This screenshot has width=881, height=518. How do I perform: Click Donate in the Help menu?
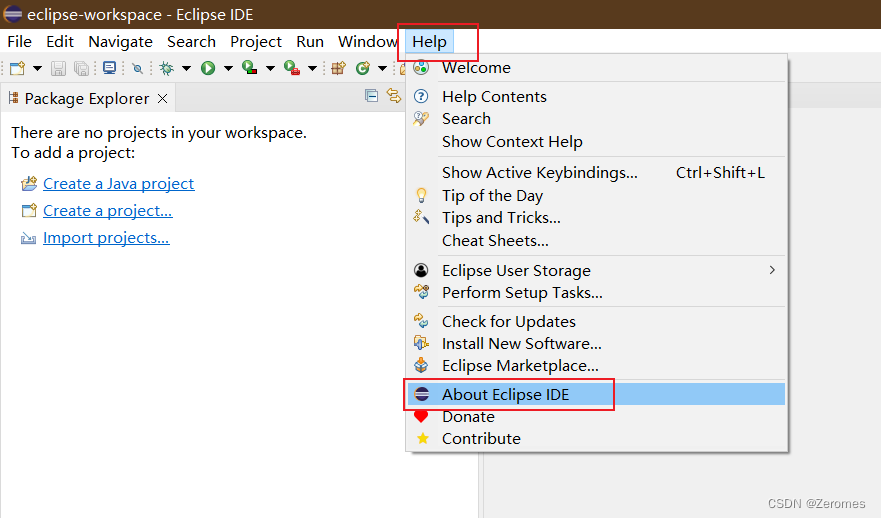[596, 417]
